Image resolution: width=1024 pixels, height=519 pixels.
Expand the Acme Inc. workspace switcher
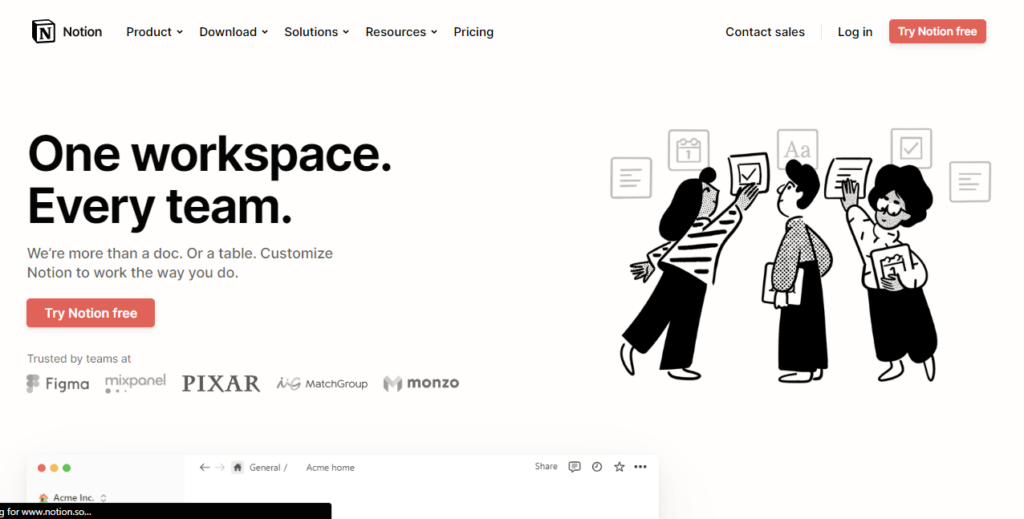(x=73, y=497)
